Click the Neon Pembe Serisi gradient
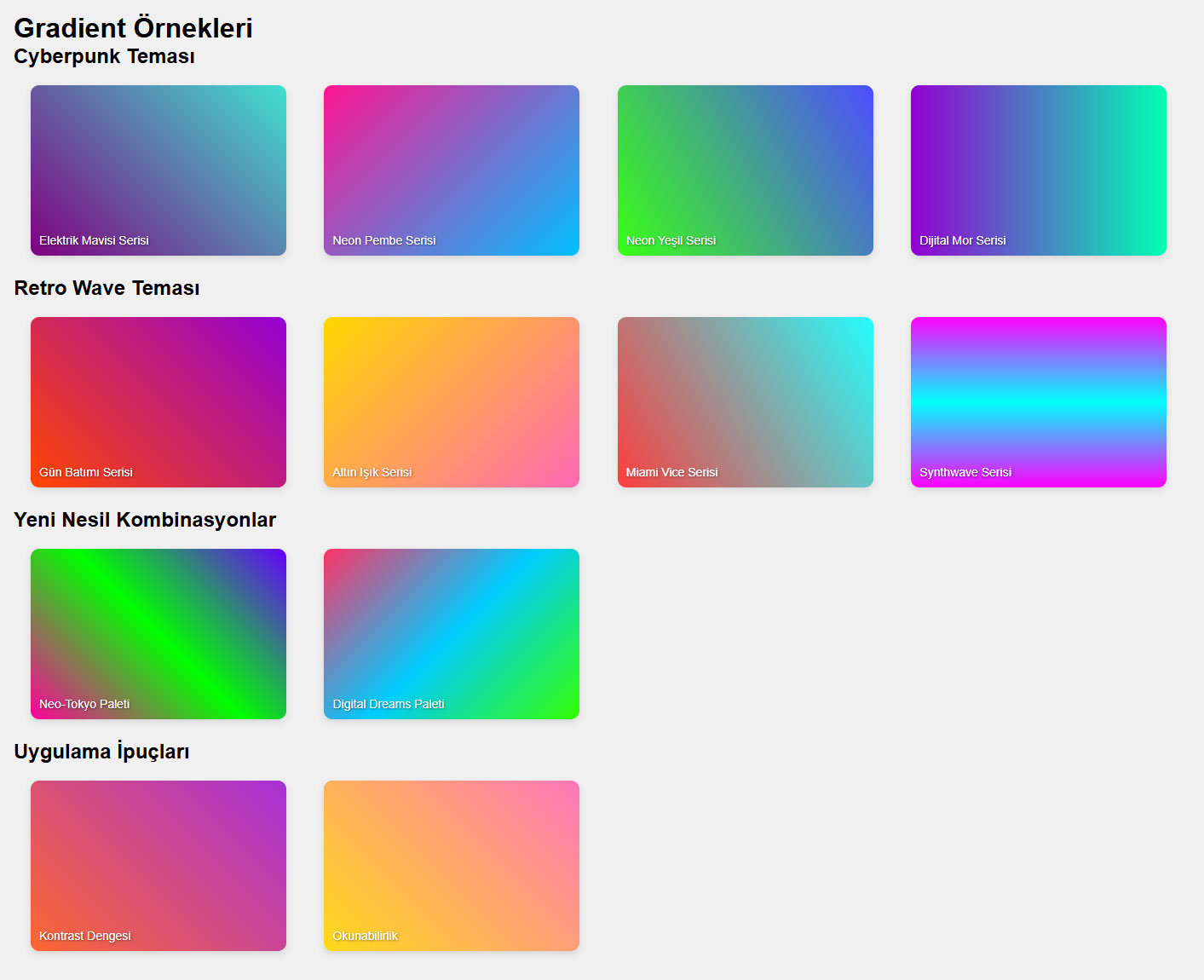The width and height of the screenshot is (1204, 980). (451, 170)
